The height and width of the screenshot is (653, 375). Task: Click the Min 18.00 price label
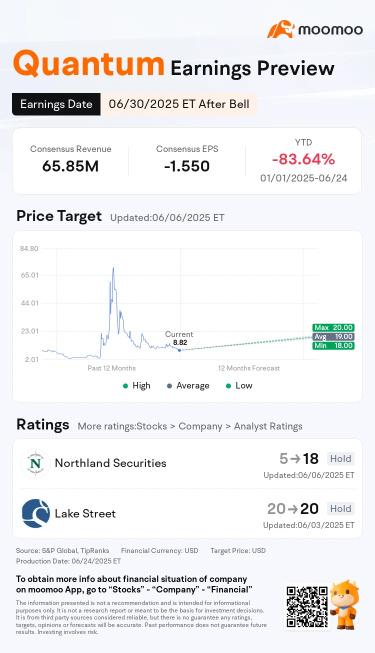click(x=333, y=346)
